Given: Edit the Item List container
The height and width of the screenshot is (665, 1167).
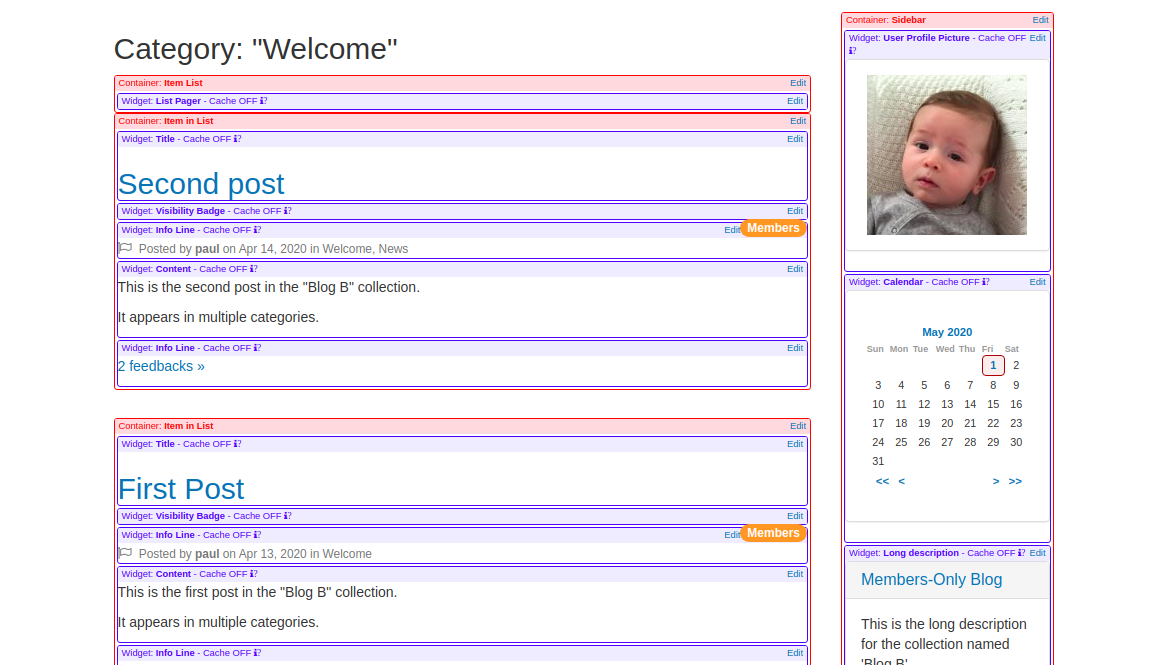Looking at the screenshot, I should (x=798, y=83).
